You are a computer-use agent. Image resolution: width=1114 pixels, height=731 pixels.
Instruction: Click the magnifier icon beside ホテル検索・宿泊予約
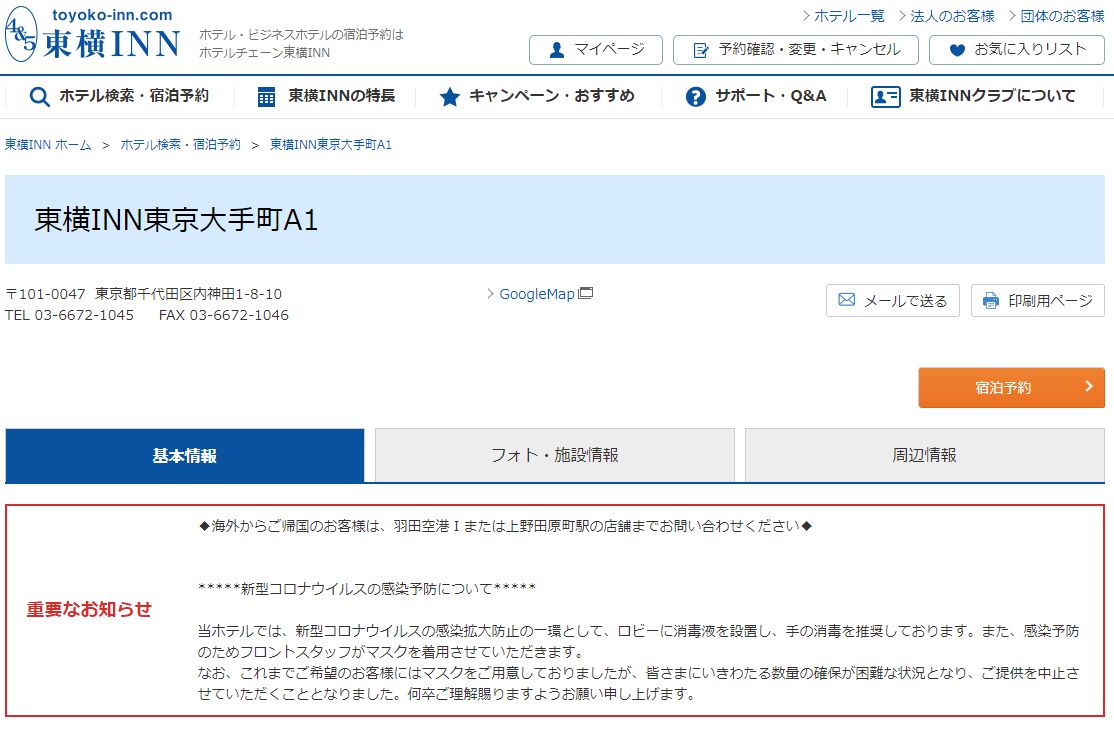(40, 97)
